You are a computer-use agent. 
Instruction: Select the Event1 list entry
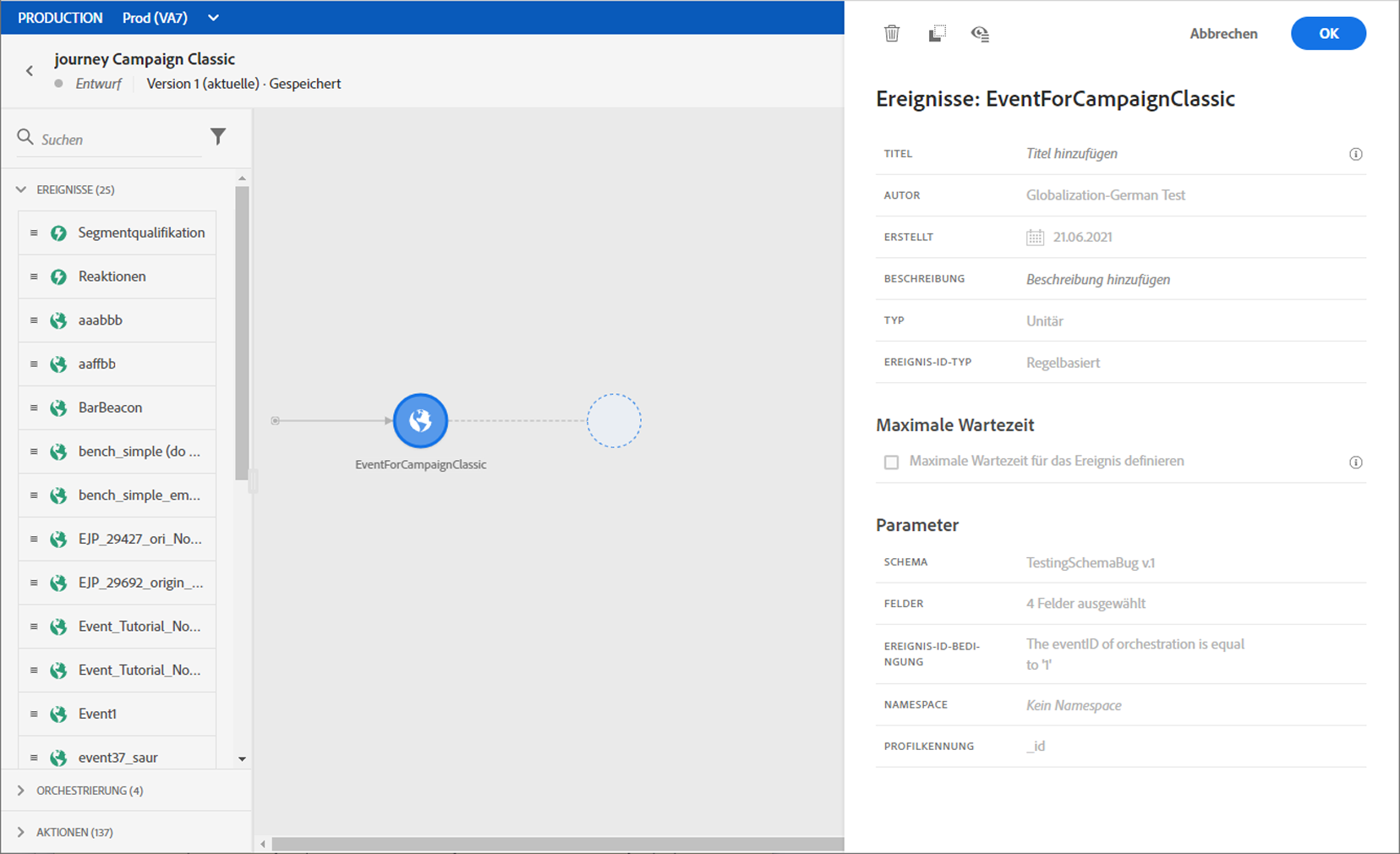coord(117,714)
